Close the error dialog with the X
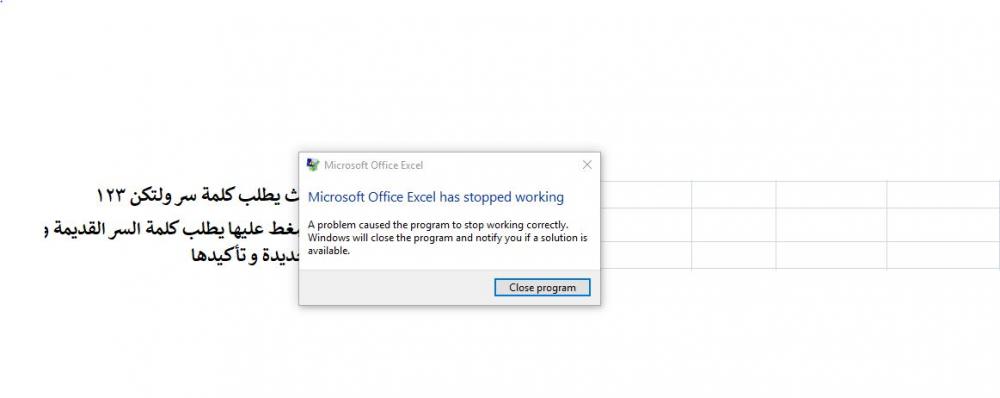The width and height of the screenshot is (1000, 398). (587, 165)
